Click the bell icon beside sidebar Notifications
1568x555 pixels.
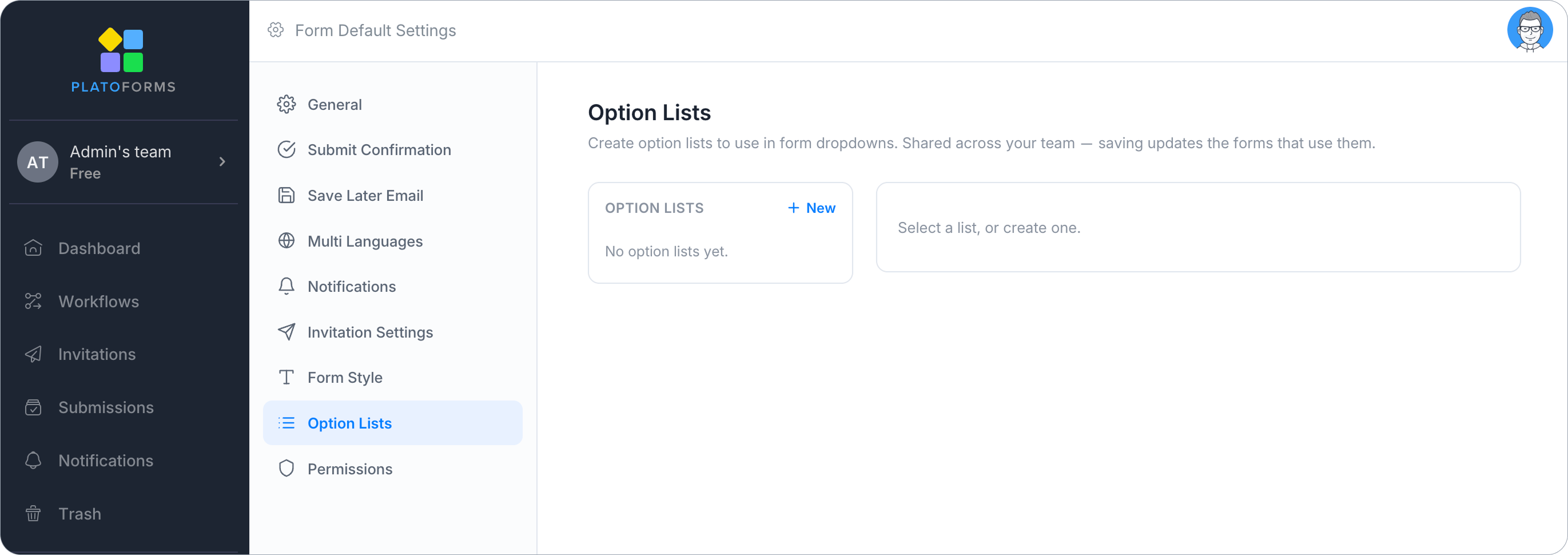(34, 461)
